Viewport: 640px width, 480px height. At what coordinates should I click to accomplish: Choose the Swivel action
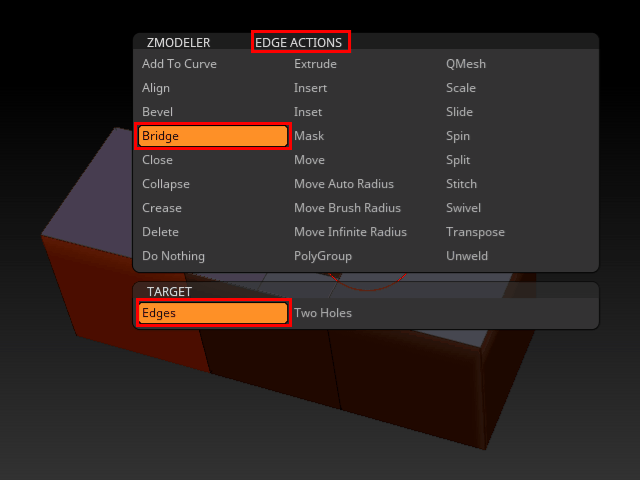pyautogui.click(x=463, y=208)
